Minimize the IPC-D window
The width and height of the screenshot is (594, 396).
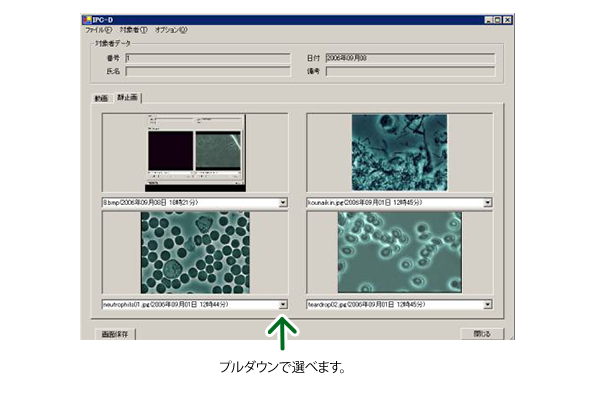[488, 20]
